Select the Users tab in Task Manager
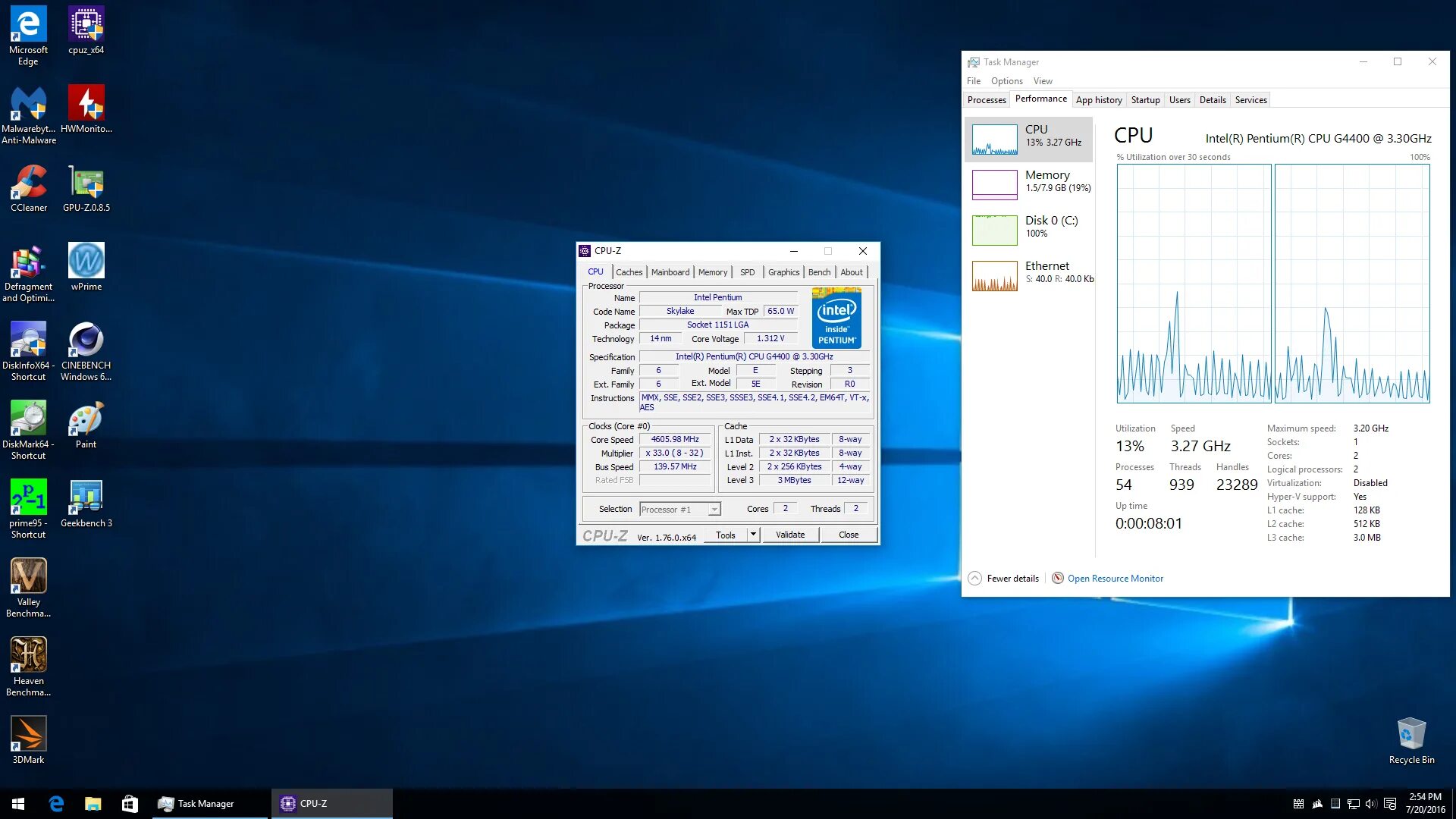 tap(1179, 100)
